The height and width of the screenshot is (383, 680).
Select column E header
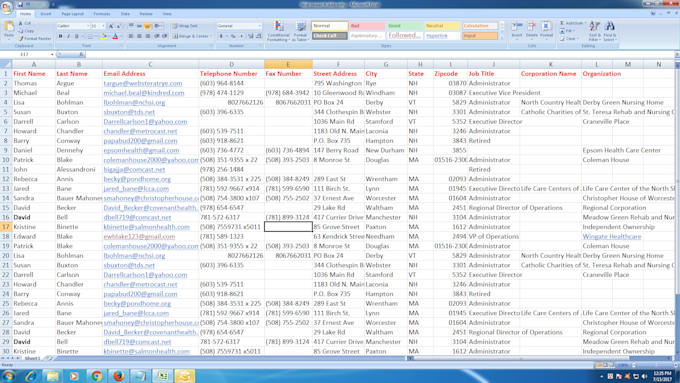click(x=288, y=64)
